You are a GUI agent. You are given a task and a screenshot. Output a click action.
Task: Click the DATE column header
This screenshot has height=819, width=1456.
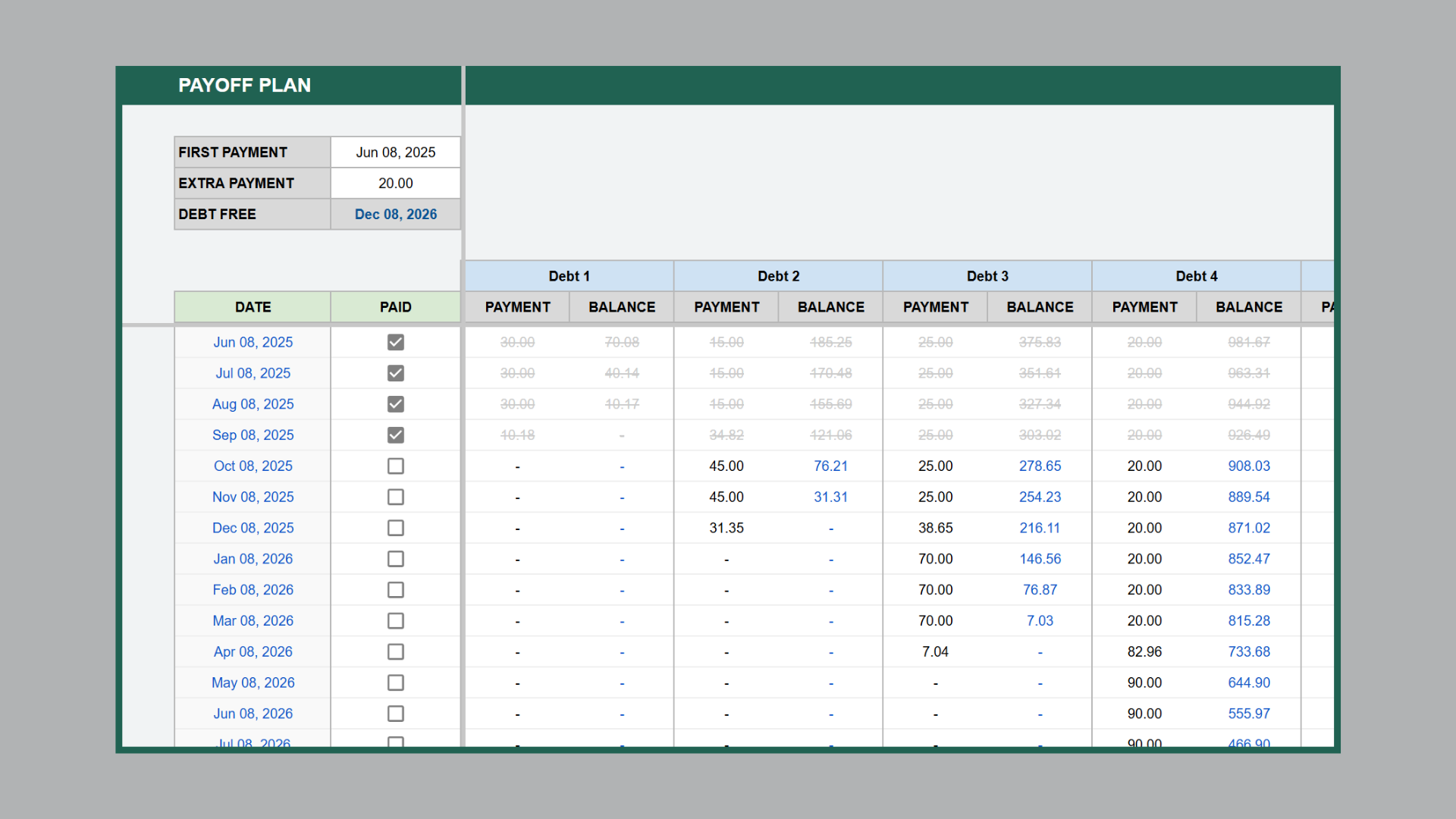pos(253,307)
